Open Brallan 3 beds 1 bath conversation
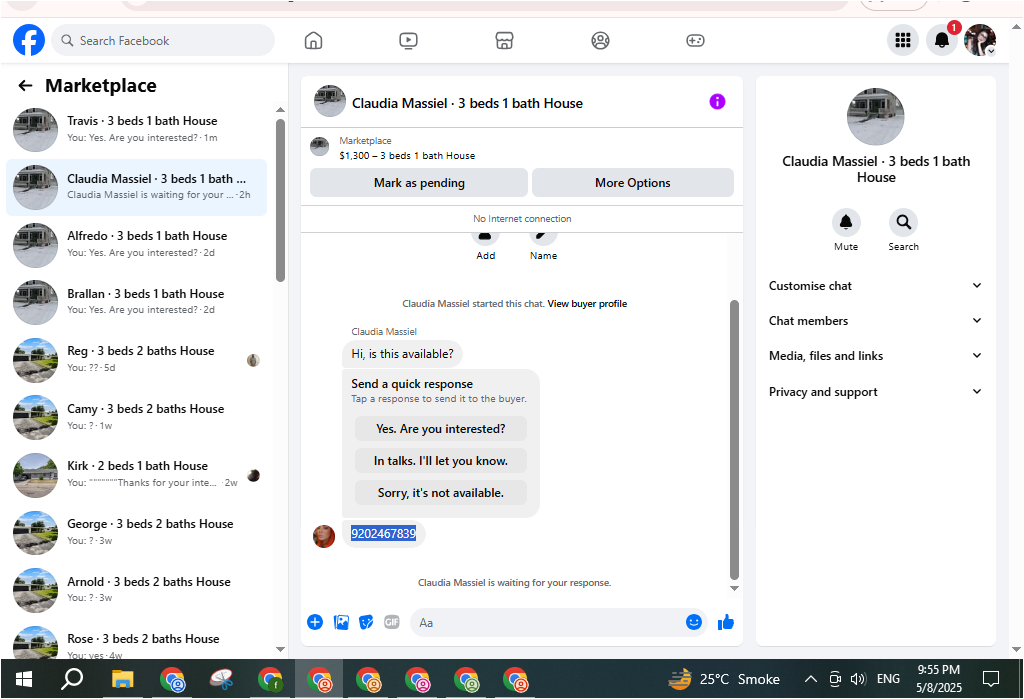The image size is (1024, 699). click(x=136, y=302)
